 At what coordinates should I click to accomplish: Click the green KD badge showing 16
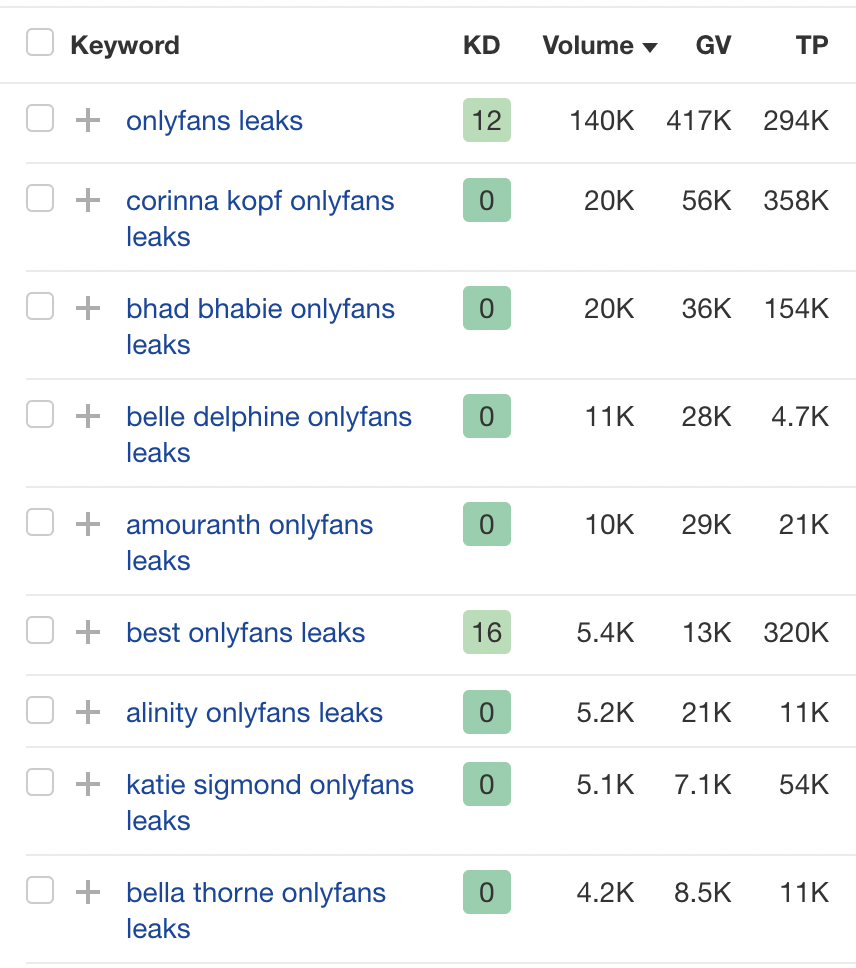click(x=487, y=633)
